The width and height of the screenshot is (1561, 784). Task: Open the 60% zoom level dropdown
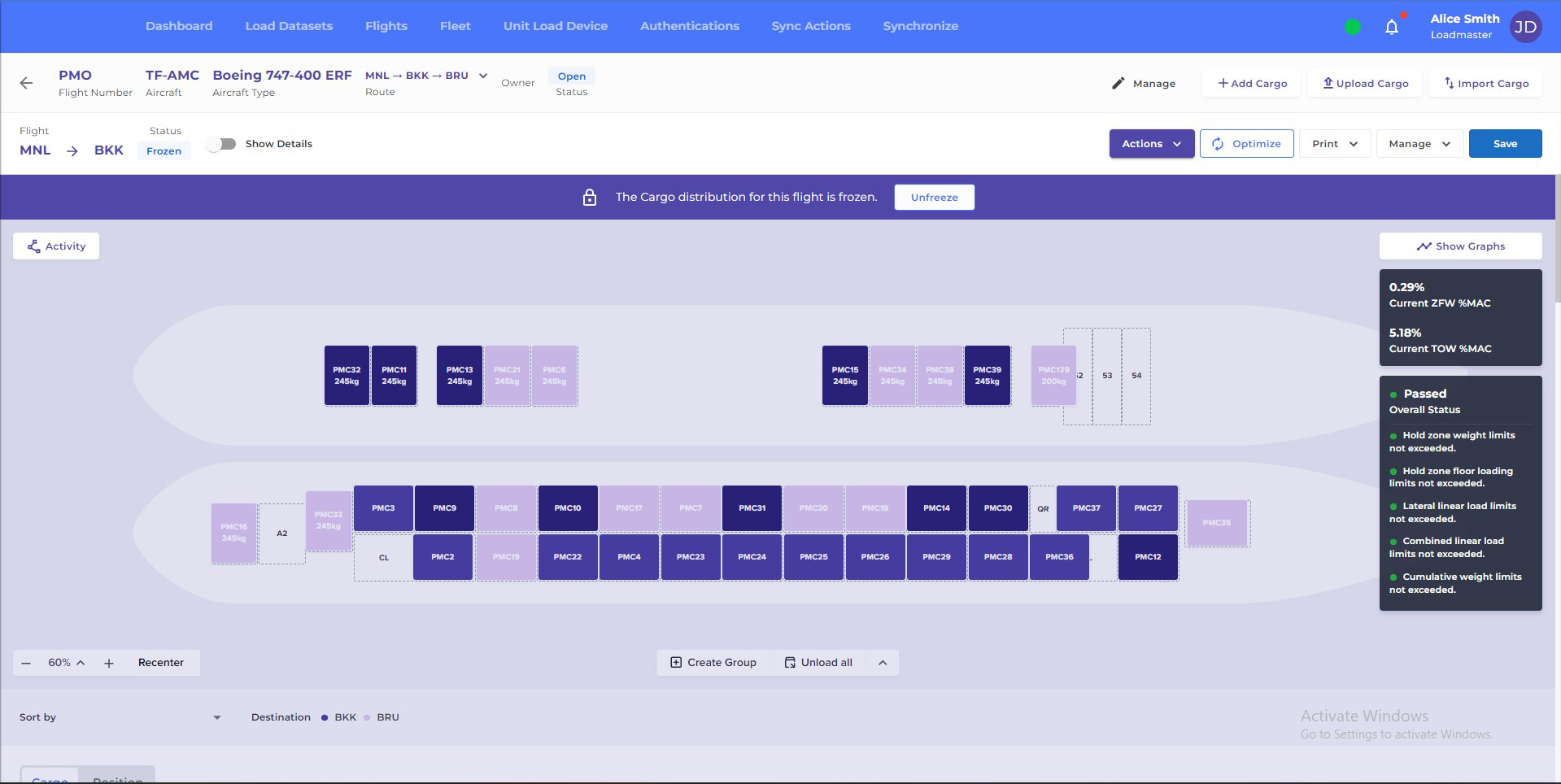tap(67, 663)
